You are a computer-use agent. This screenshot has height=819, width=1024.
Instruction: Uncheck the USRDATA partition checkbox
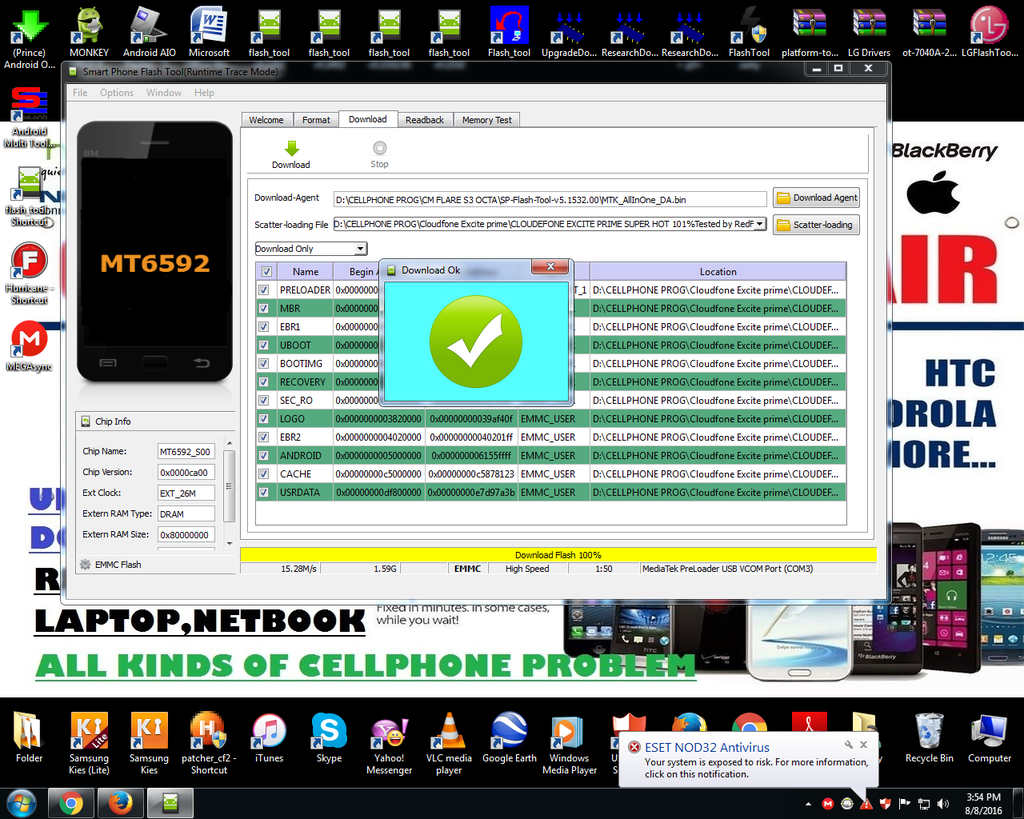click(x=264, y=492)
